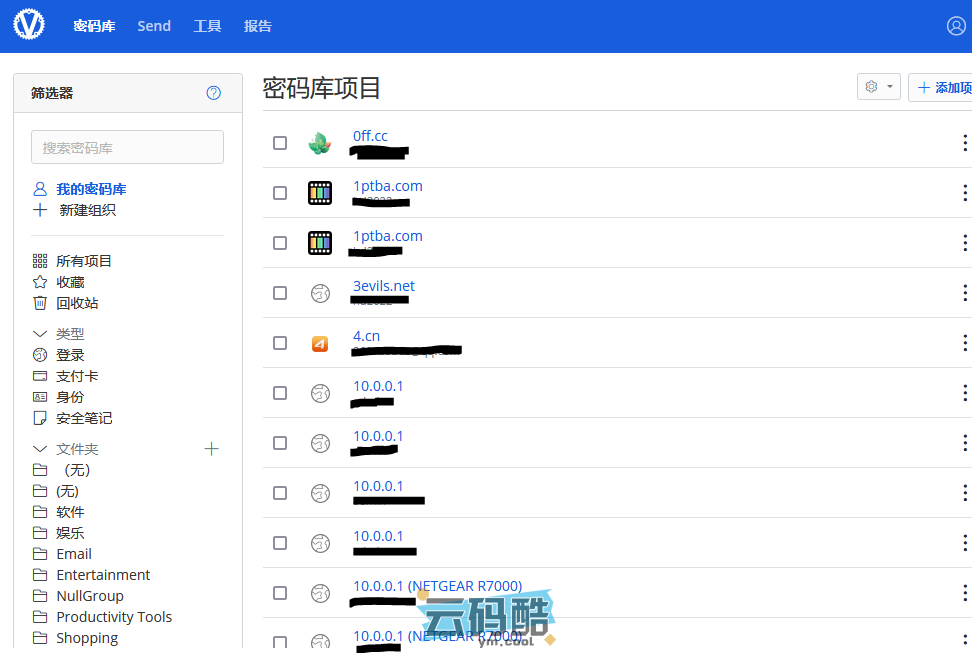The width and height of the screenshot is (972, 653).
Task: Click the 搜索密码库 search field
Action: coord(127,147)
